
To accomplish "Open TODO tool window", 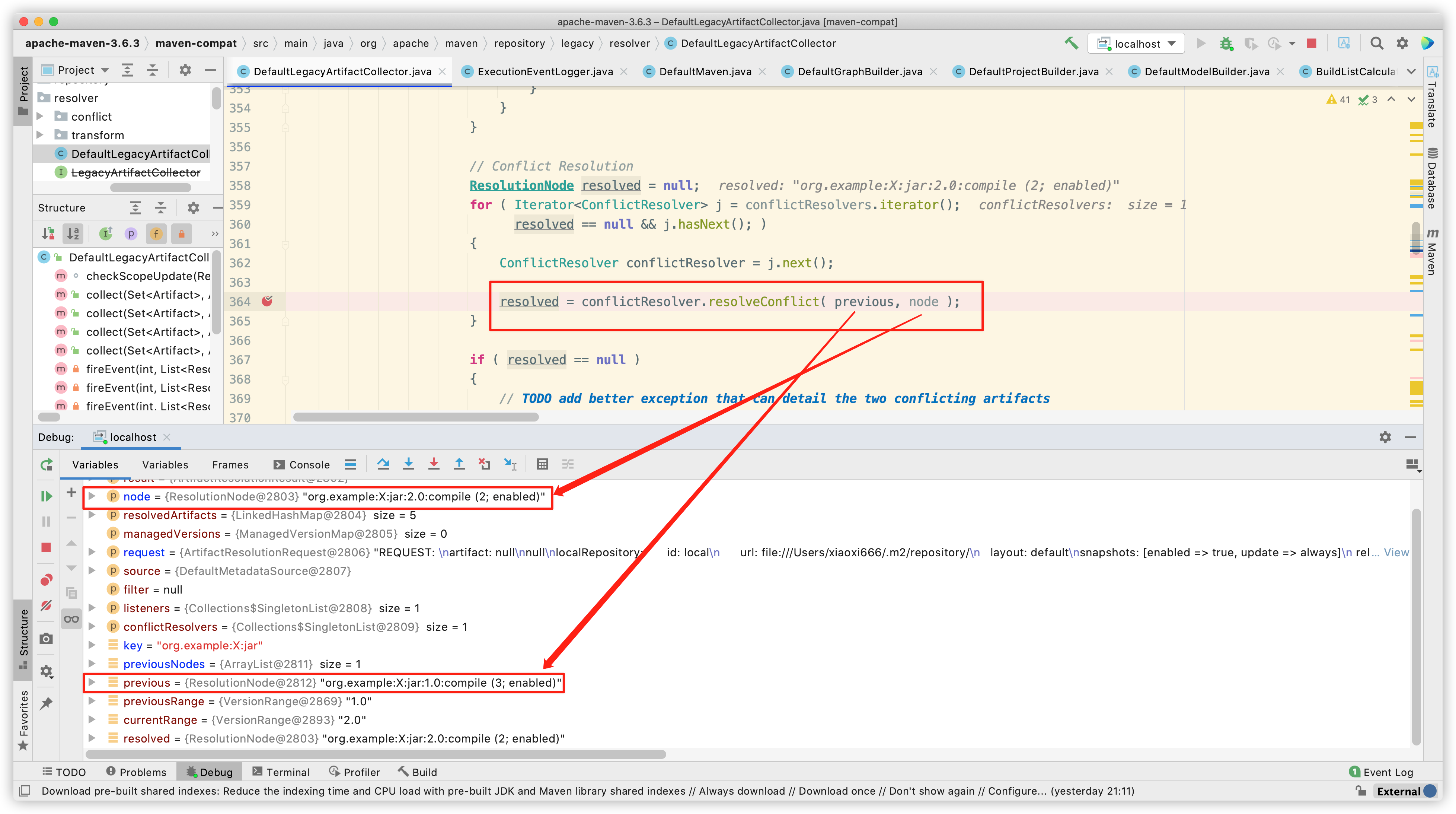I will pyautogui.click(x=64, y=772).
